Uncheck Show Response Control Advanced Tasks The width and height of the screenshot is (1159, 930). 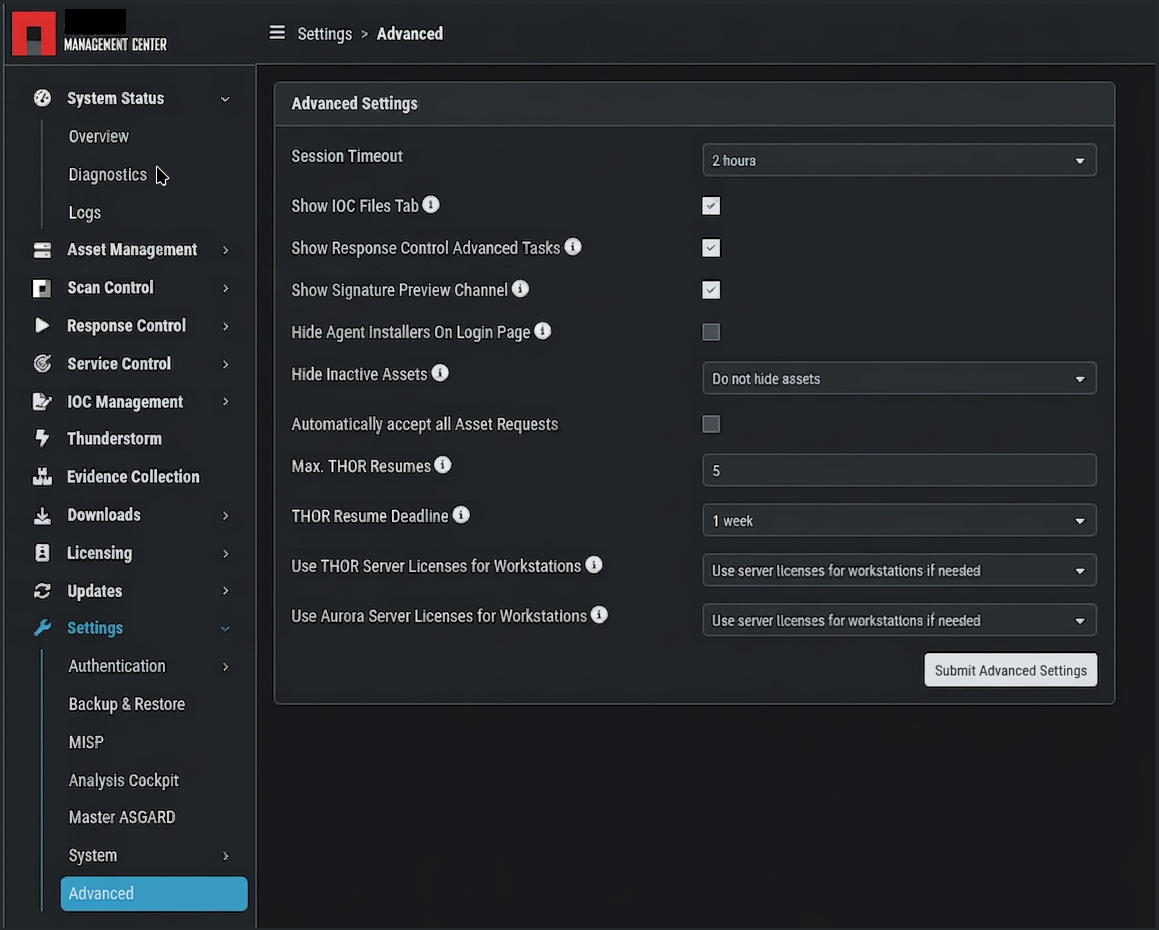711,248
